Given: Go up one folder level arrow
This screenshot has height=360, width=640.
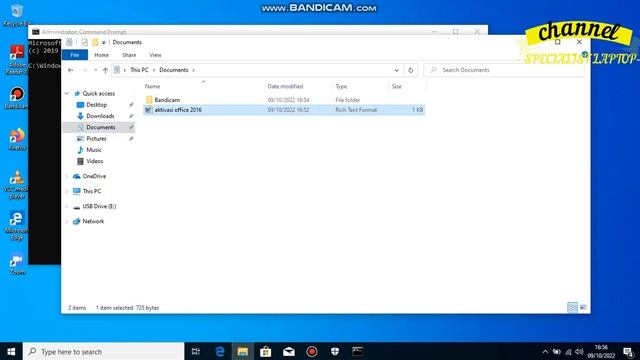Looking at the screenshot, I should (105, 70).
